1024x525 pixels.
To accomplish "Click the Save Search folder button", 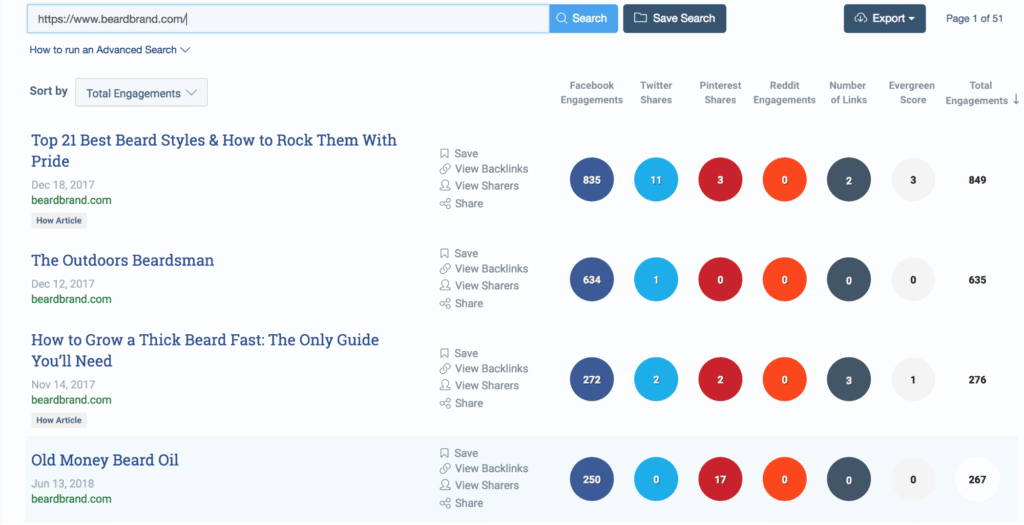I will click(674, 19).
